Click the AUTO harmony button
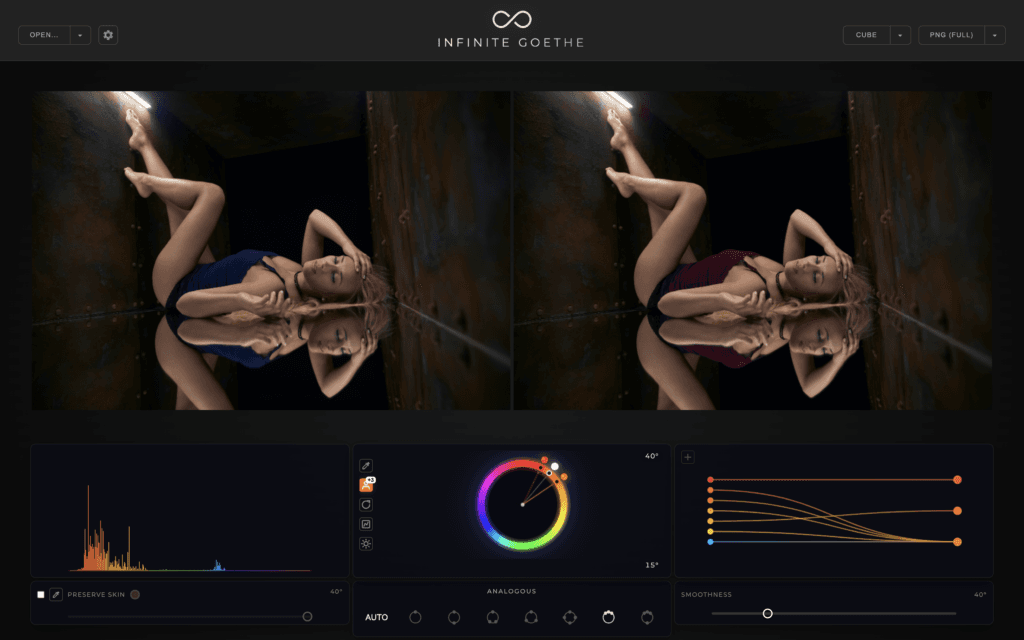This screenshot has height=640, width=1024. click(x=376, y=617)
